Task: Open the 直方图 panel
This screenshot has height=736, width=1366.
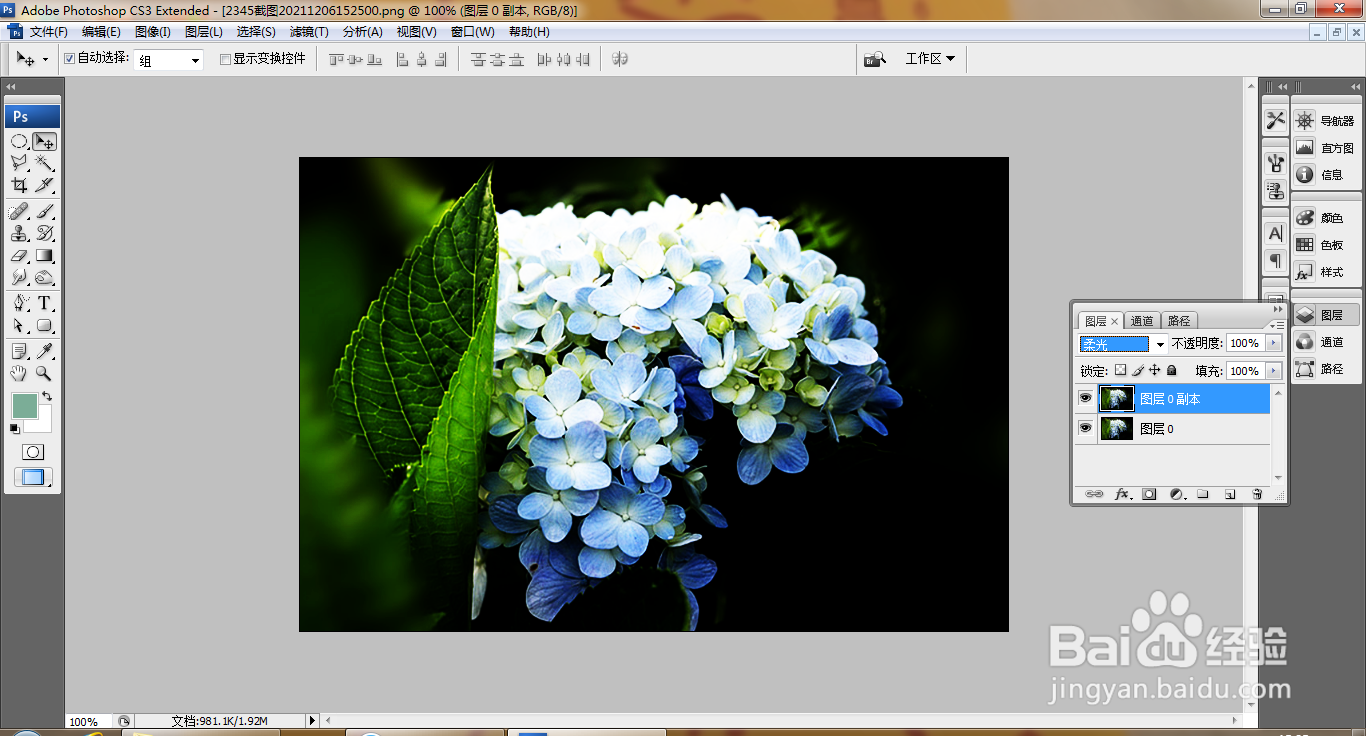Action: [x=1326, y=148]
